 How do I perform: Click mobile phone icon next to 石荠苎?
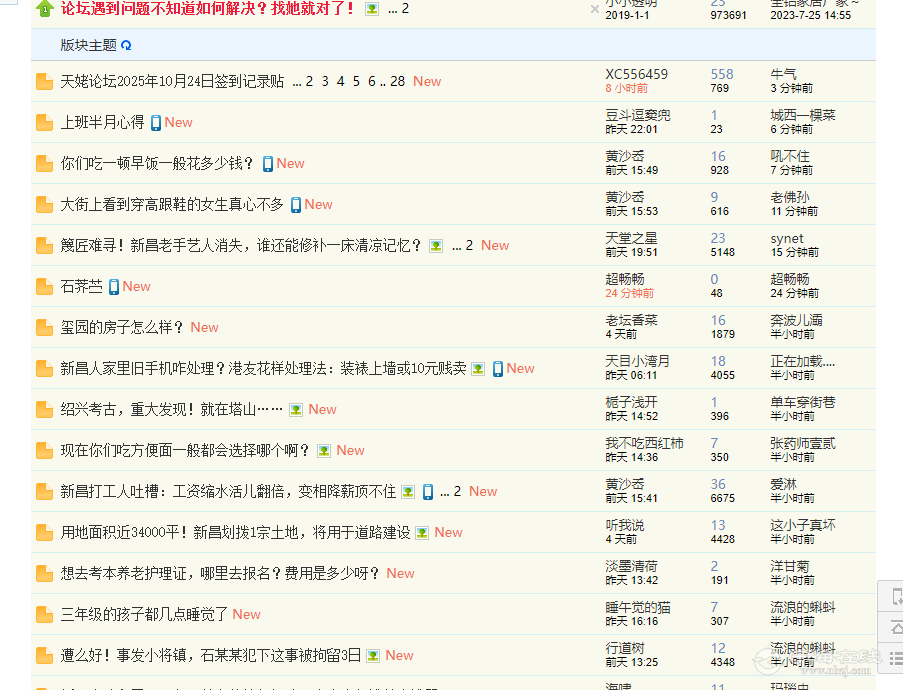114,287
